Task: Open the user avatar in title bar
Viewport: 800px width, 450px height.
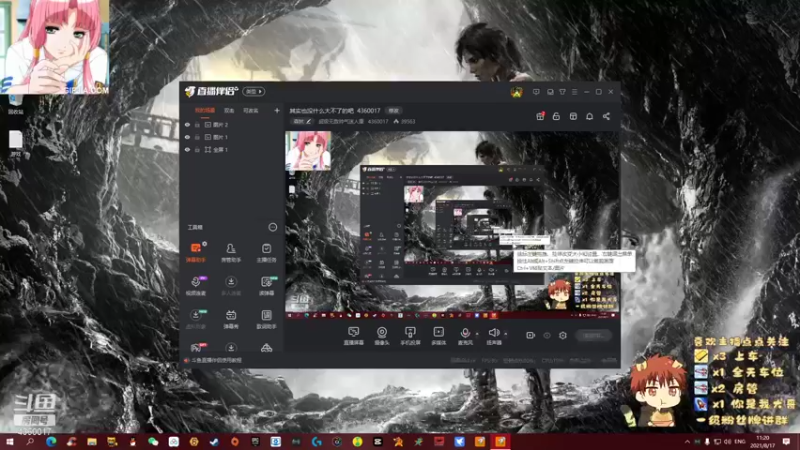Action: (516, 92)
